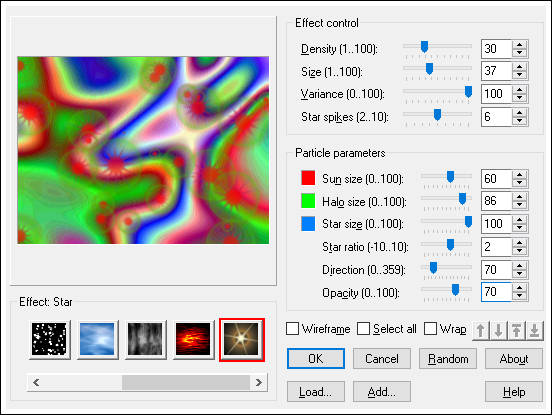
Task: Select the white particles effect thumbnail
Action: [49, 339]
